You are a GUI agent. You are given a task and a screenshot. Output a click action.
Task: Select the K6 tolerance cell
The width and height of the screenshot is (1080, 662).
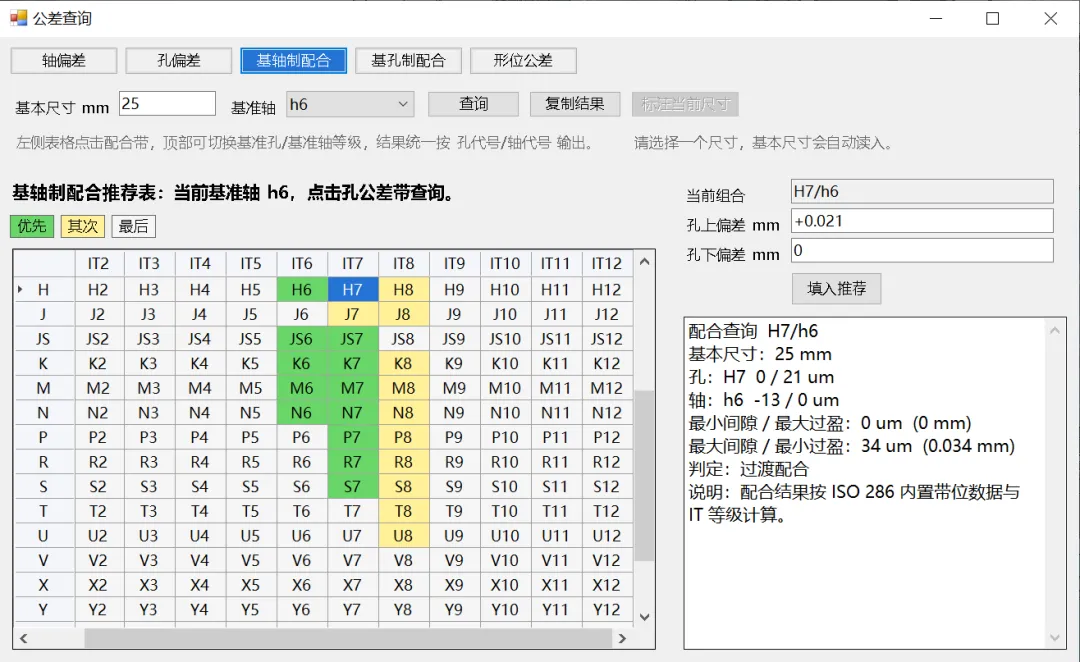point(302,364)
